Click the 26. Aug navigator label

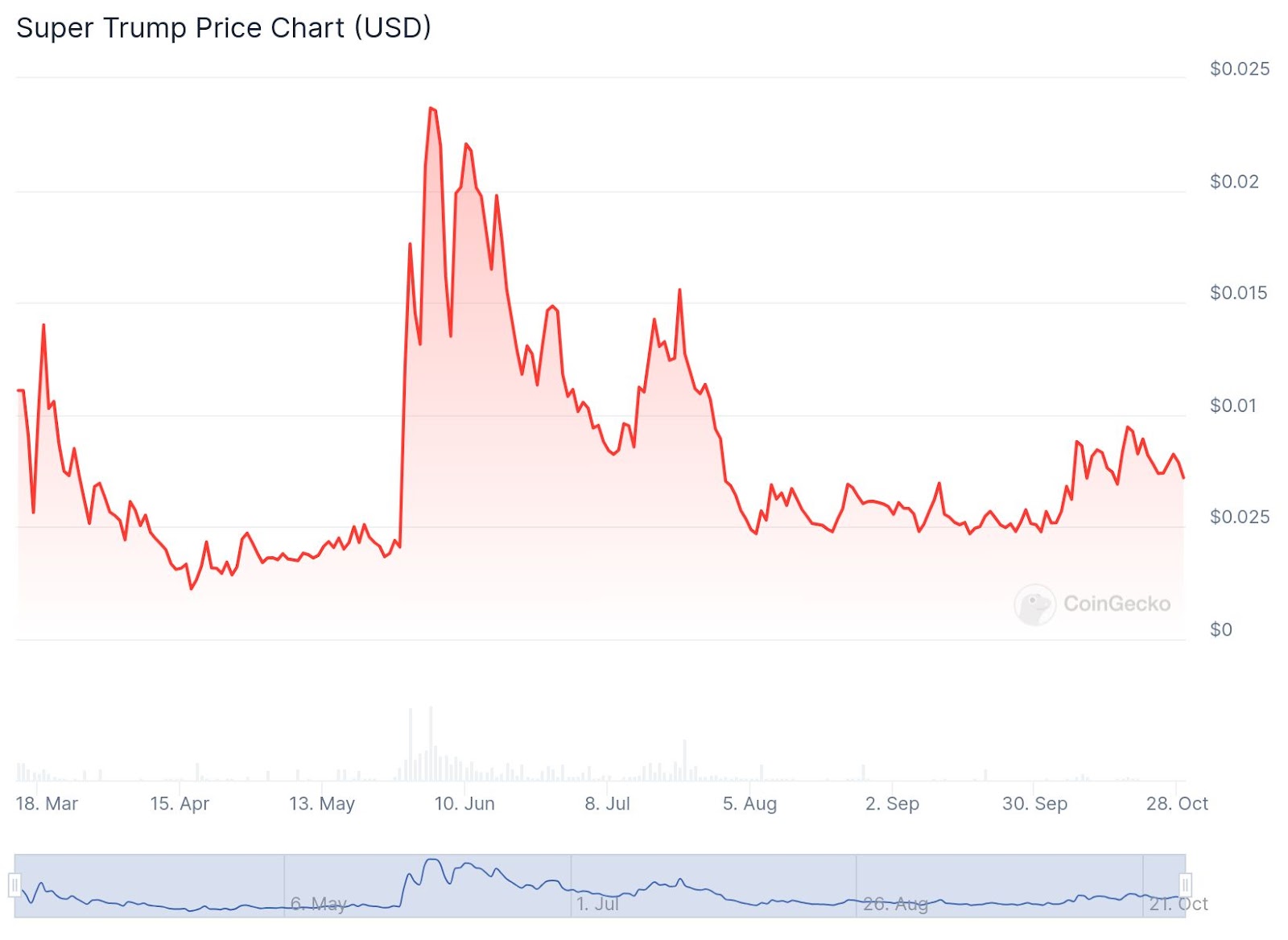[x=895, y=904]
